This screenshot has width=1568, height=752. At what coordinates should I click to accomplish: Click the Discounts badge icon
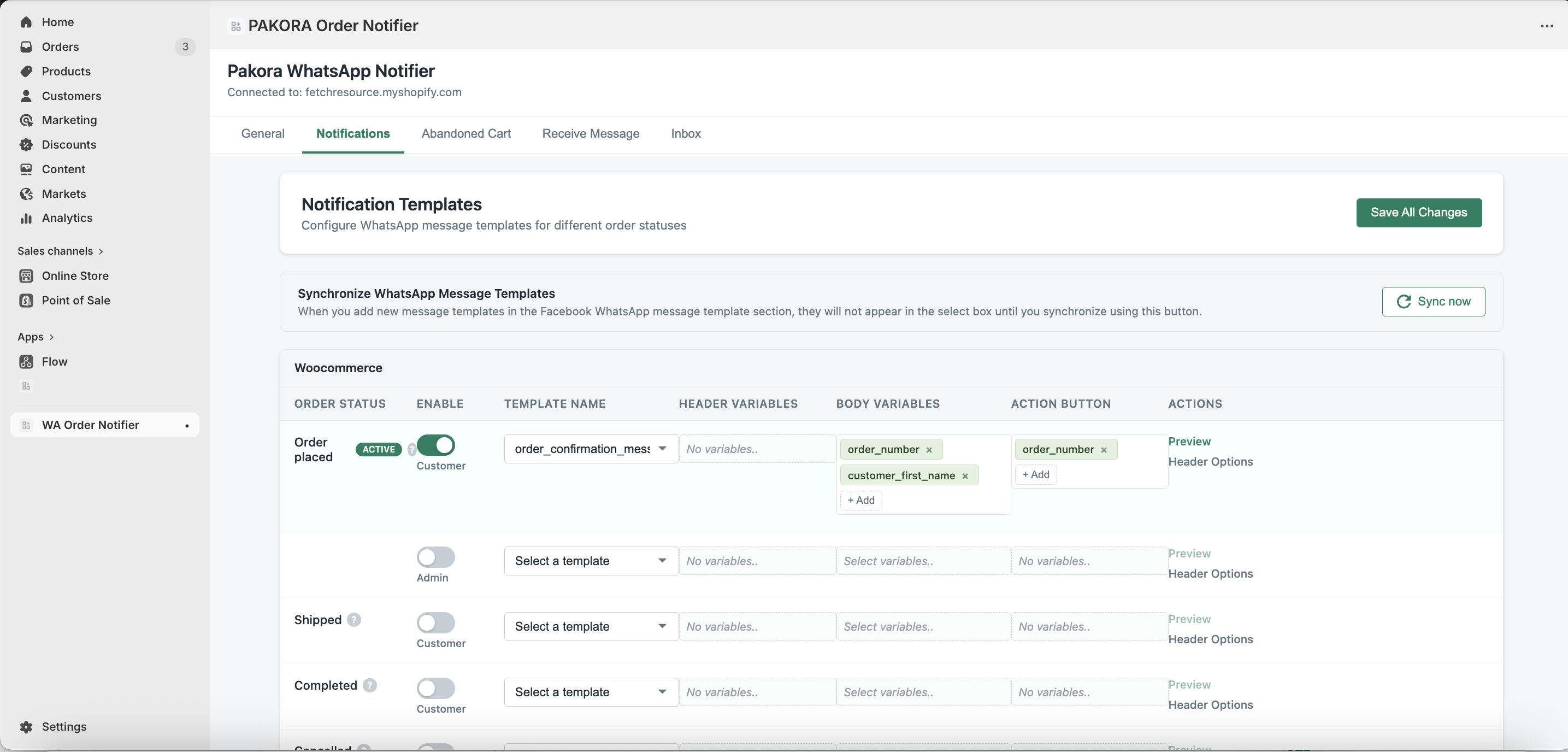point(26,144)
